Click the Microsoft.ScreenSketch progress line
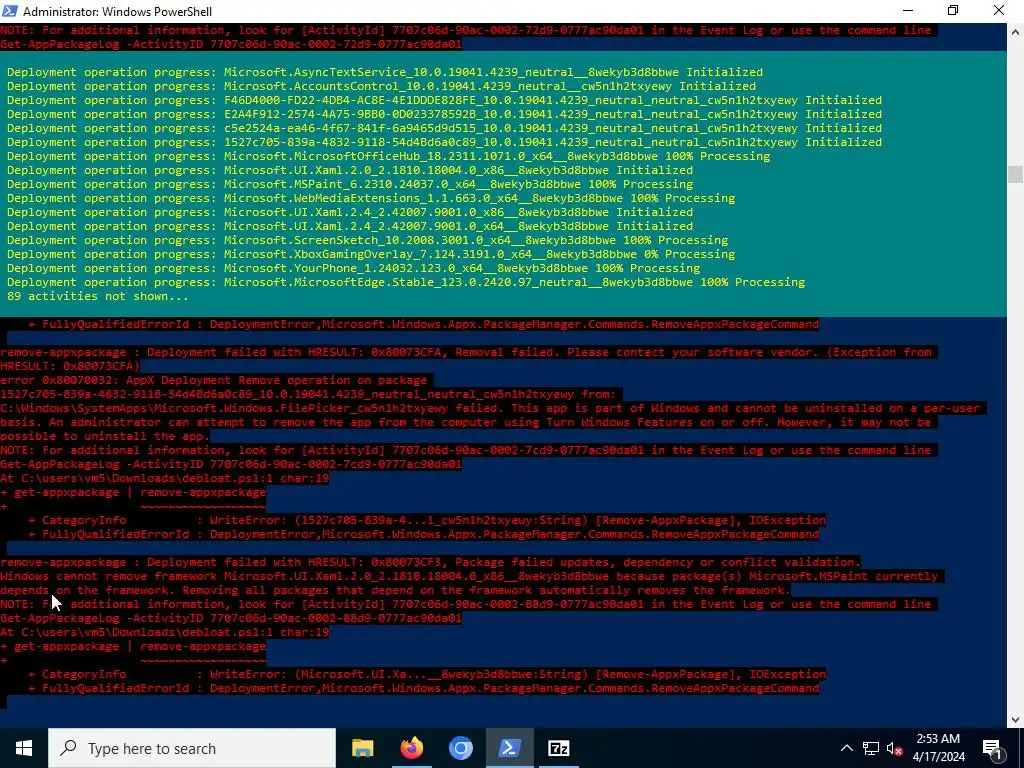The image size is (1024, 768). 368,240
